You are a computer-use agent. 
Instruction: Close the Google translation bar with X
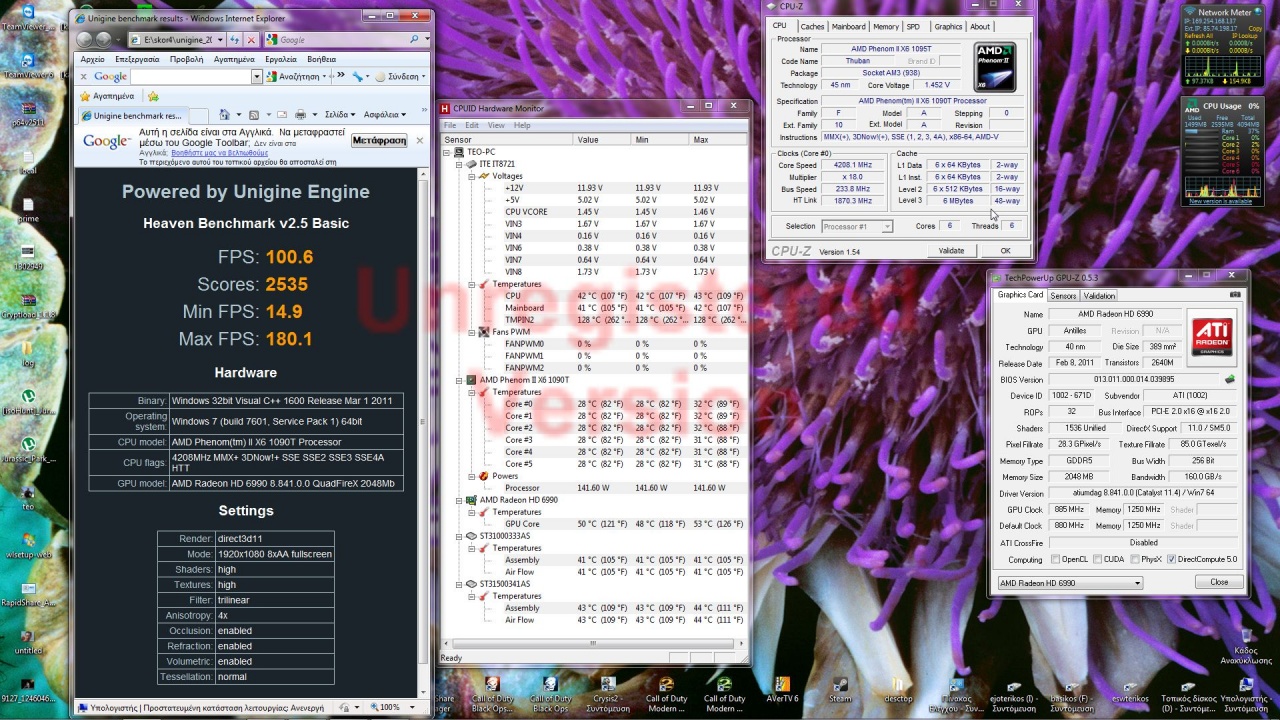click(420, 140)
